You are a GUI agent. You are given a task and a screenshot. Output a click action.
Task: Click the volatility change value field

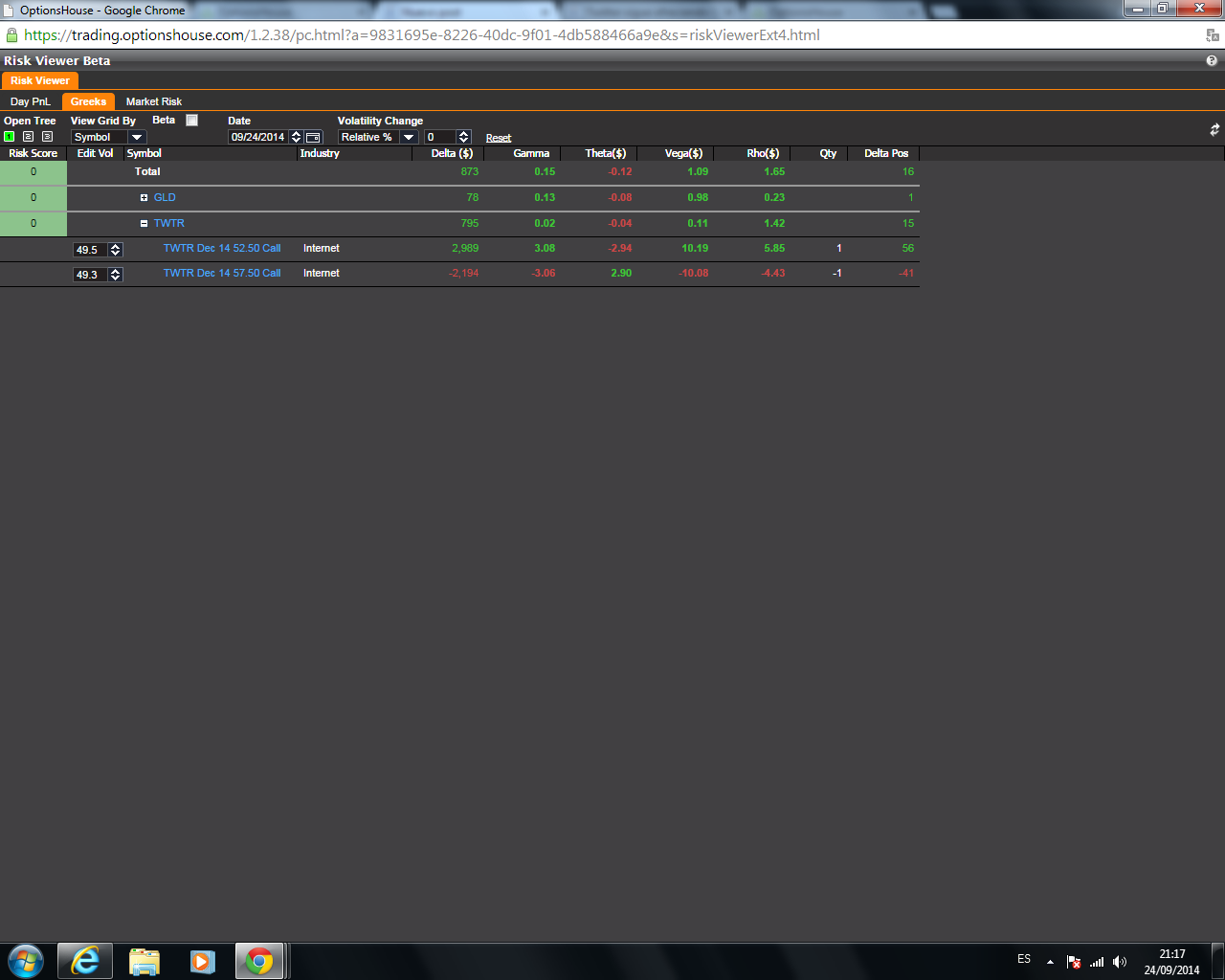(441, 137)
